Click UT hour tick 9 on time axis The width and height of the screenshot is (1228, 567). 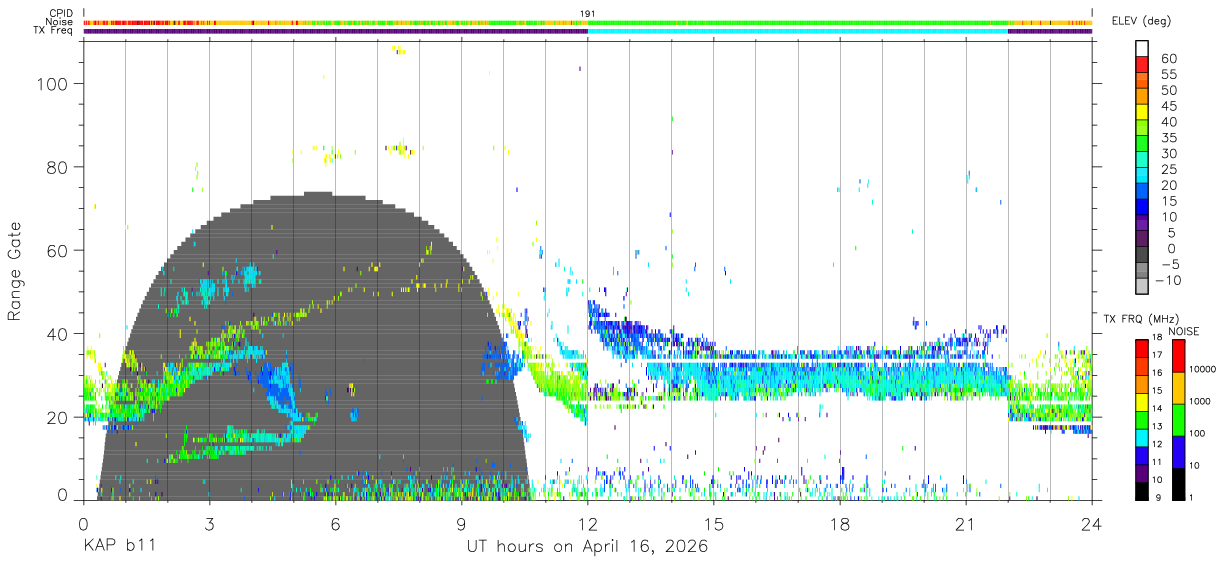461,523
